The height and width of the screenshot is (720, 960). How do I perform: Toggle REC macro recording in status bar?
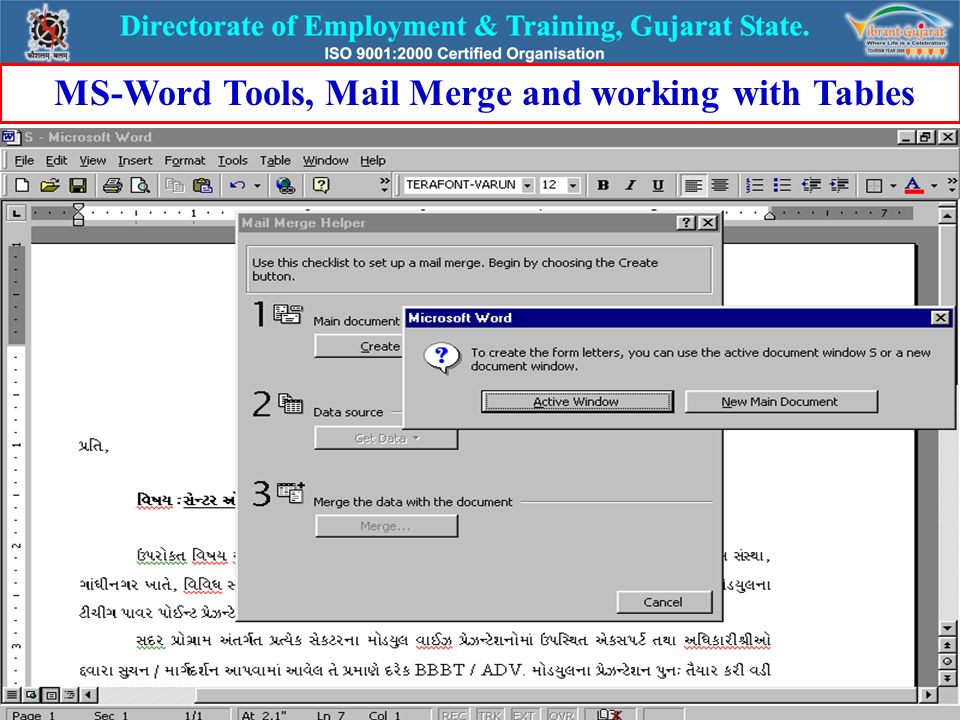pos(454,714)
